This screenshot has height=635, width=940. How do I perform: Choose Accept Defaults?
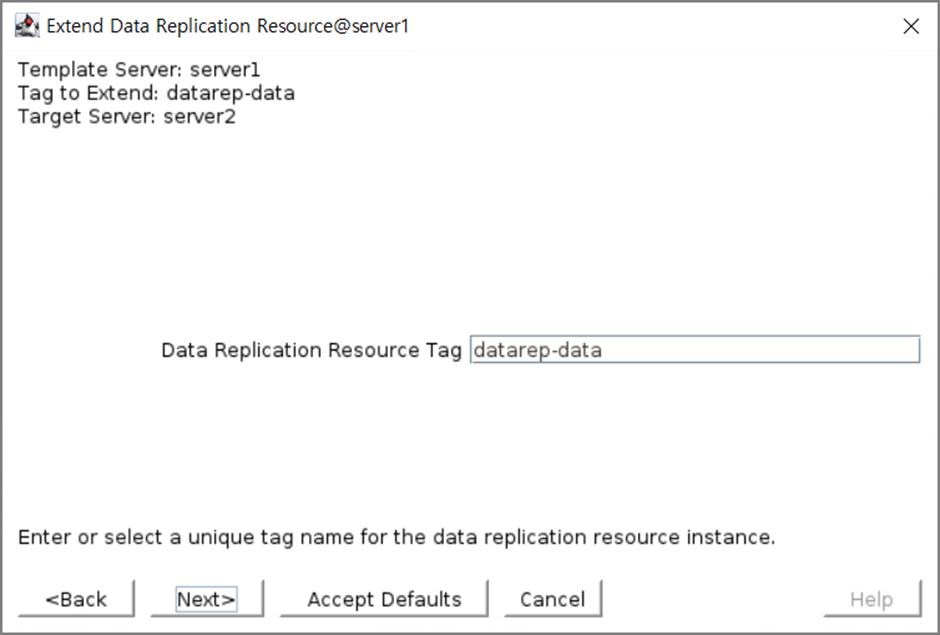384,598
